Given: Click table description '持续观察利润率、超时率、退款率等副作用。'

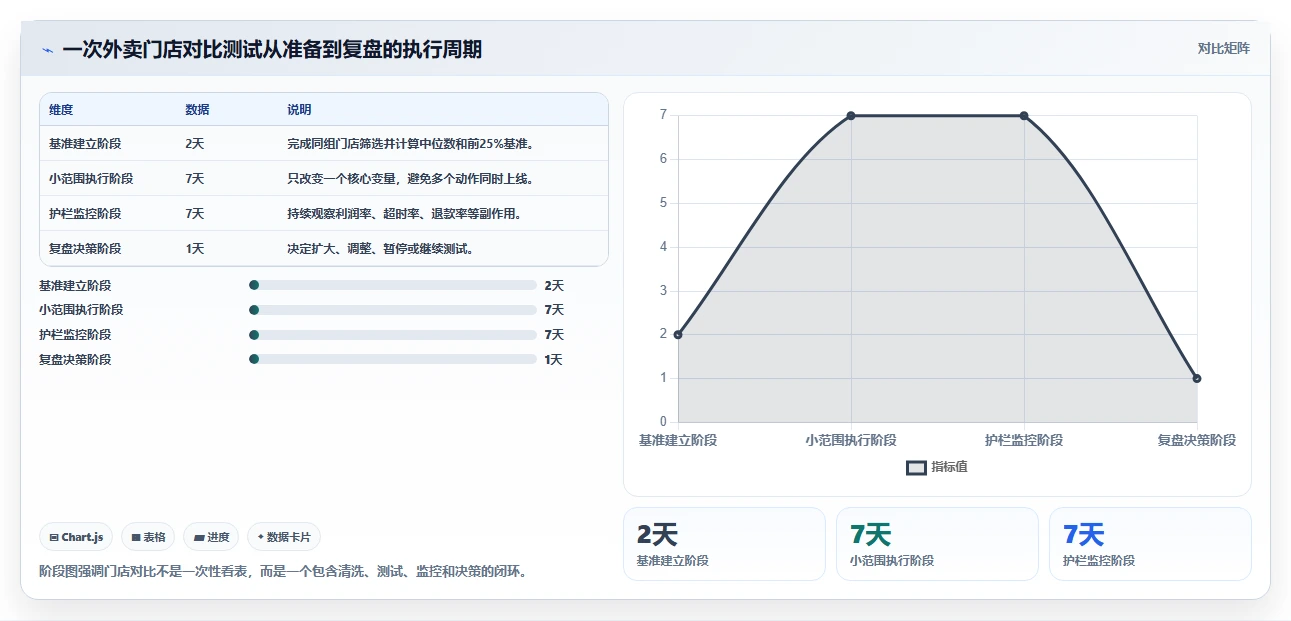Looking at the screenshot, I should click(x=405, y=213).
